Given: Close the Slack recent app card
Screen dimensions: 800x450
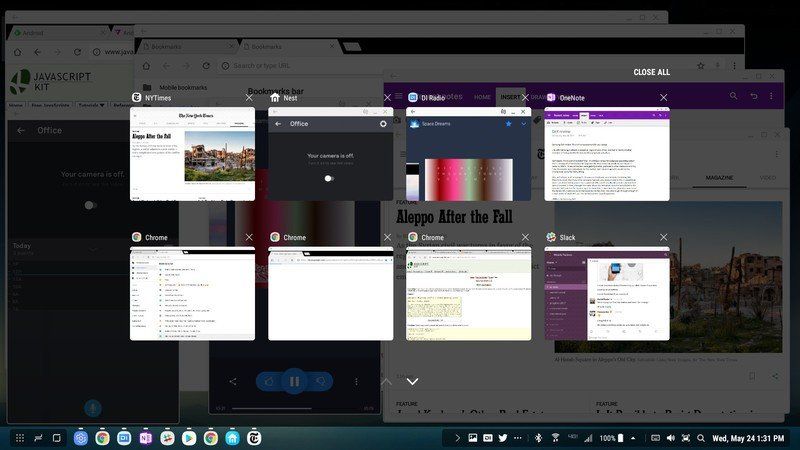Looking at the screenshot, I should (x=663, y=237).
